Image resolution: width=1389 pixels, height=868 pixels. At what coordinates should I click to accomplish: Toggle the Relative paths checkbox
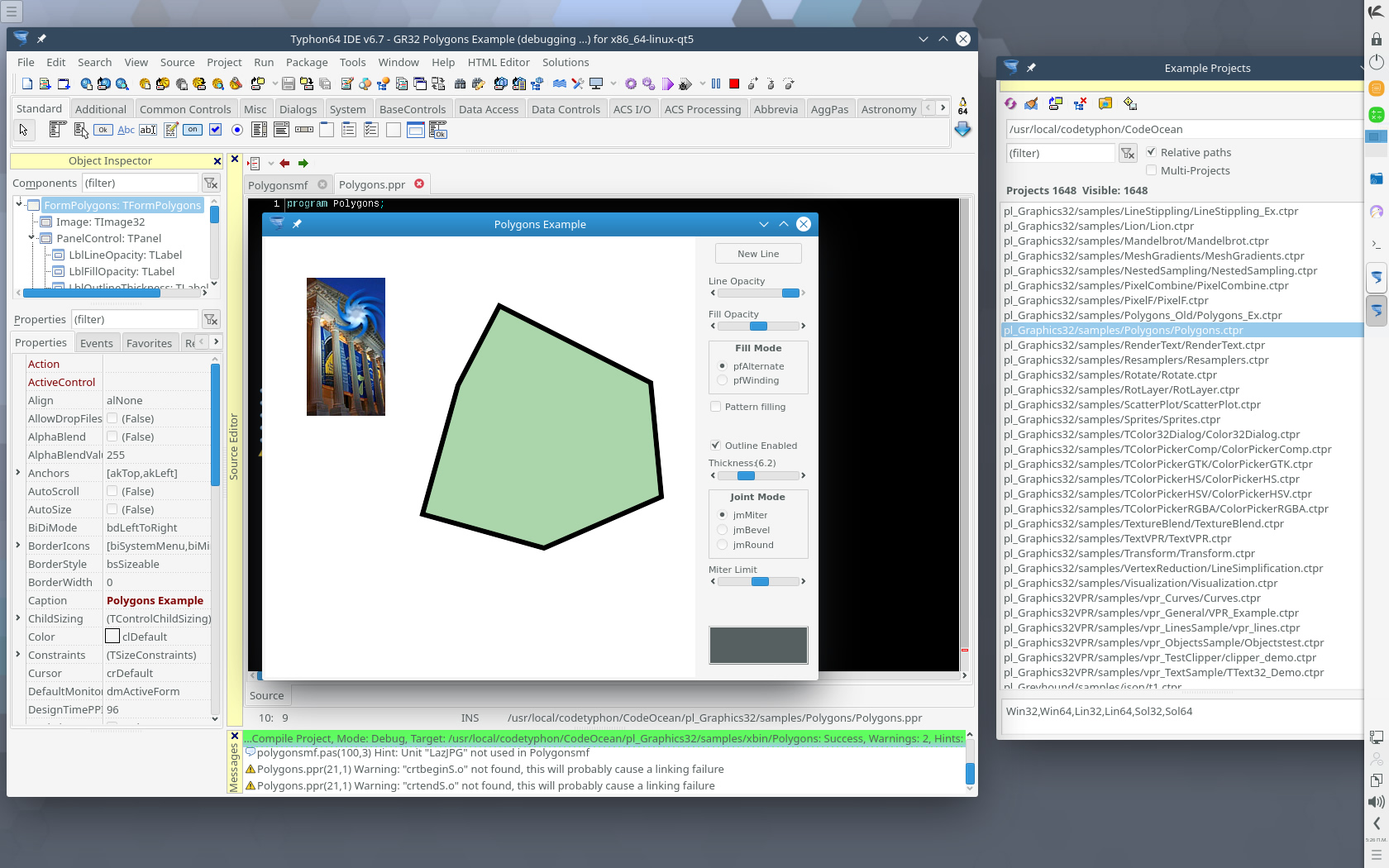1151,152
